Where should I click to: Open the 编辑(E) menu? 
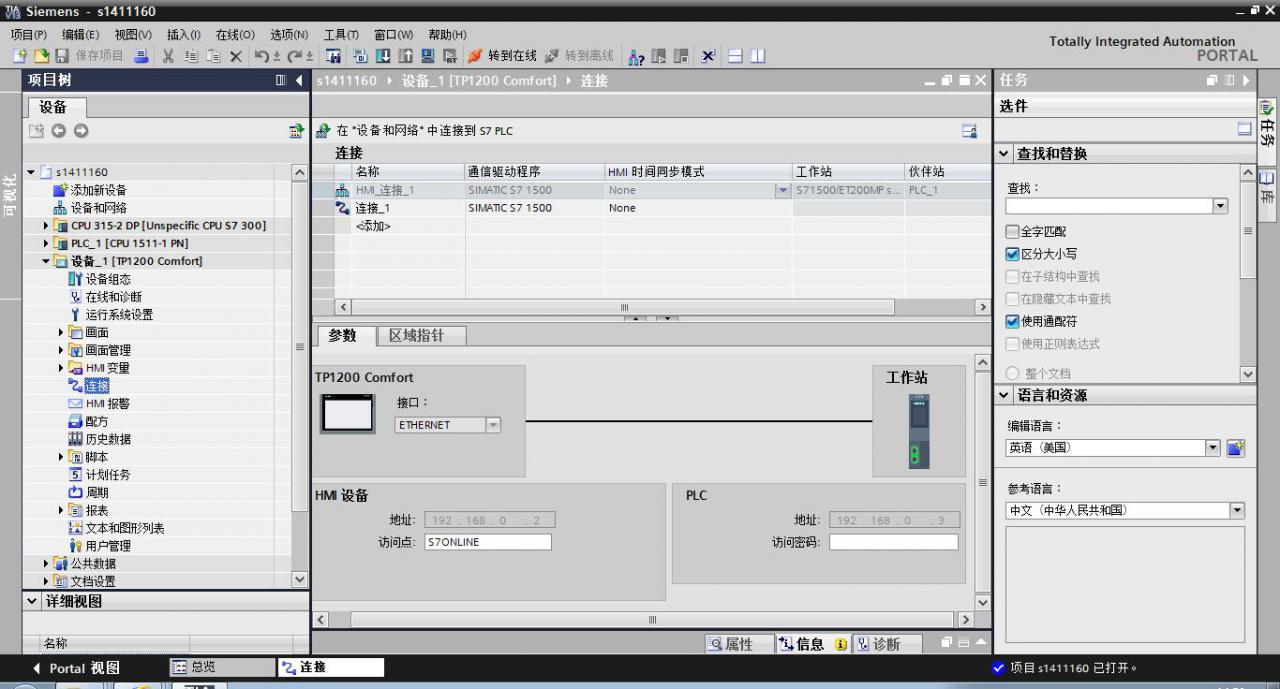point(80,34)
